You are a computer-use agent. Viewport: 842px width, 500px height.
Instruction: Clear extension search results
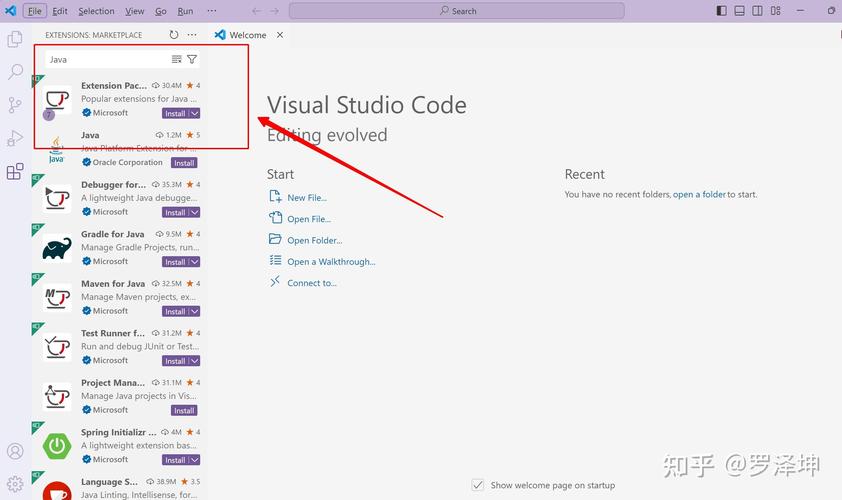pyautogui.click(x=177, y=59)
